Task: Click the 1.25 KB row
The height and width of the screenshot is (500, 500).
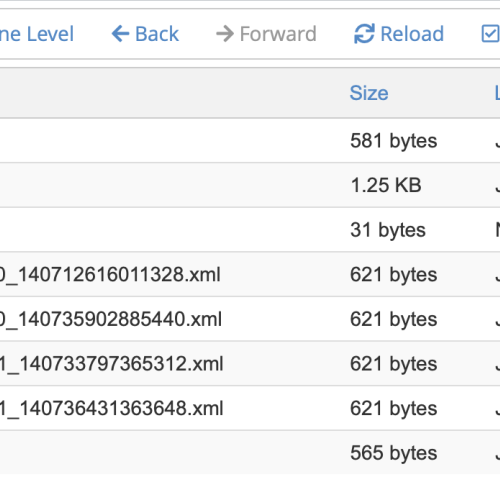Action: coord(250,185)
